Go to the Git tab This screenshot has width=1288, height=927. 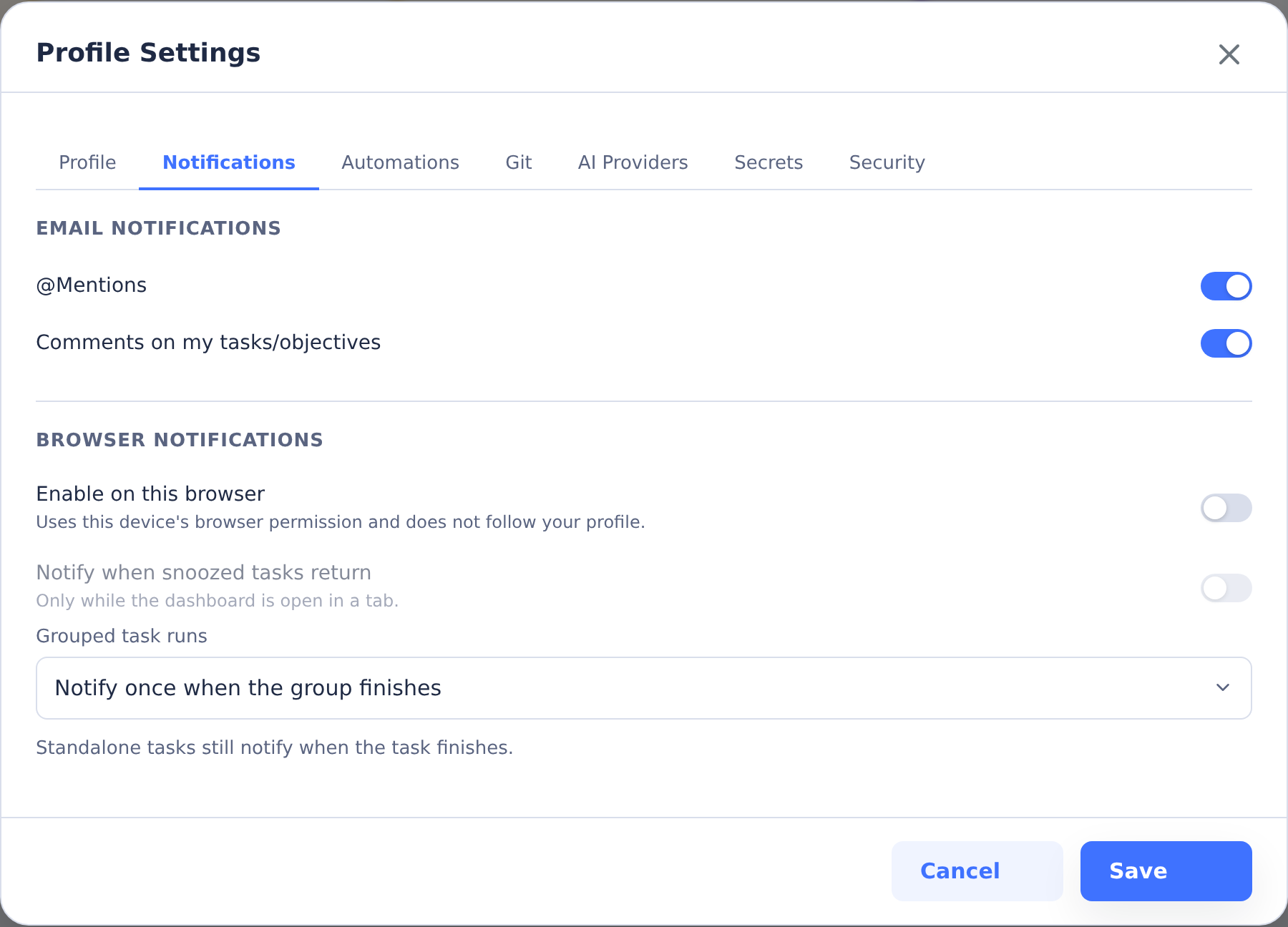[x=519, y=162]
